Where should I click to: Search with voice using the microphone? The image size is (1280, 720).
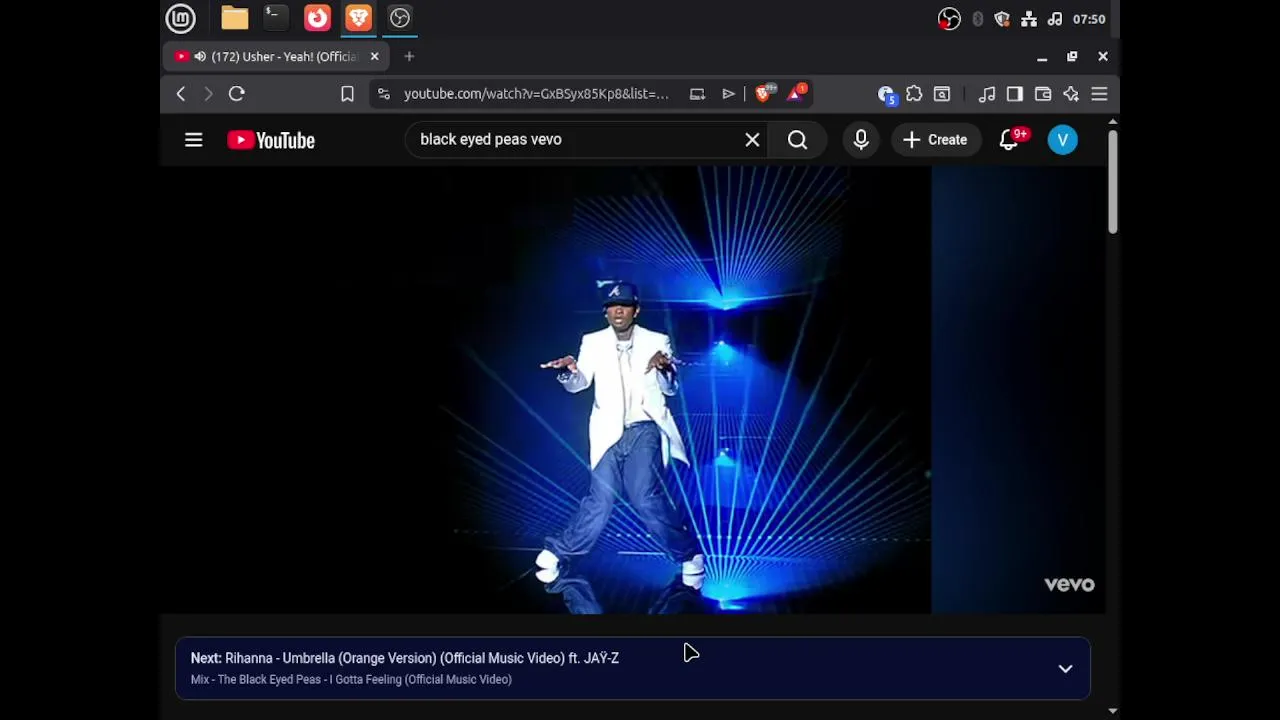861,140
